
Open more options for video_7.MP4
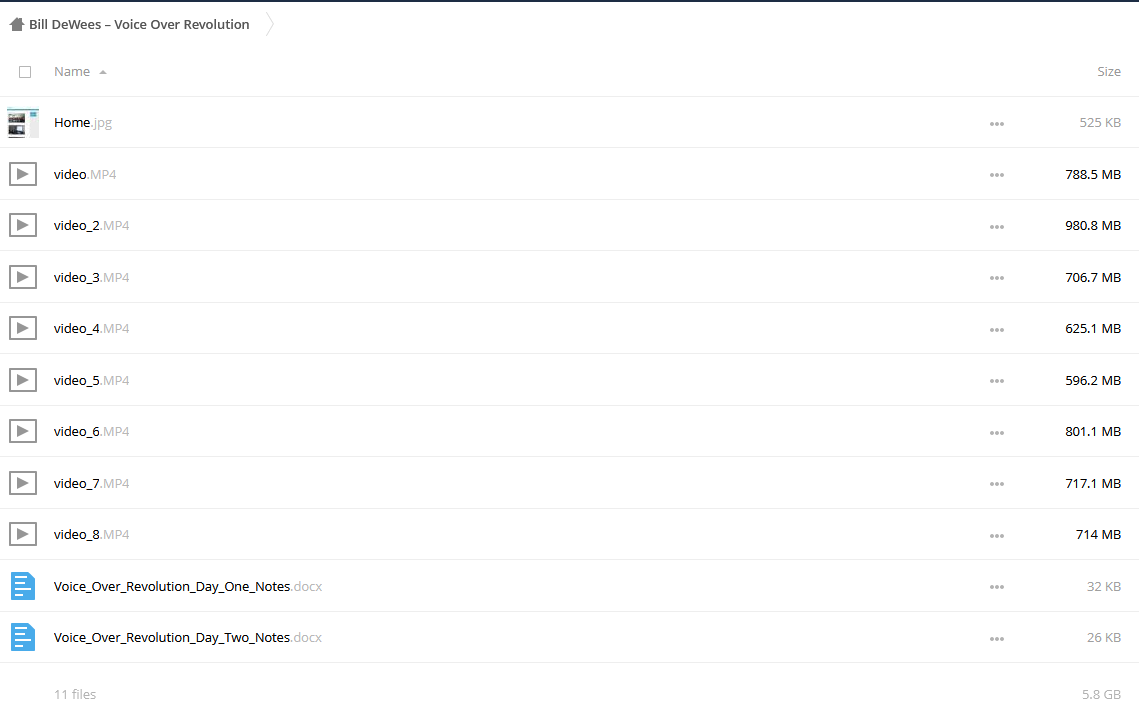[997, 484]
